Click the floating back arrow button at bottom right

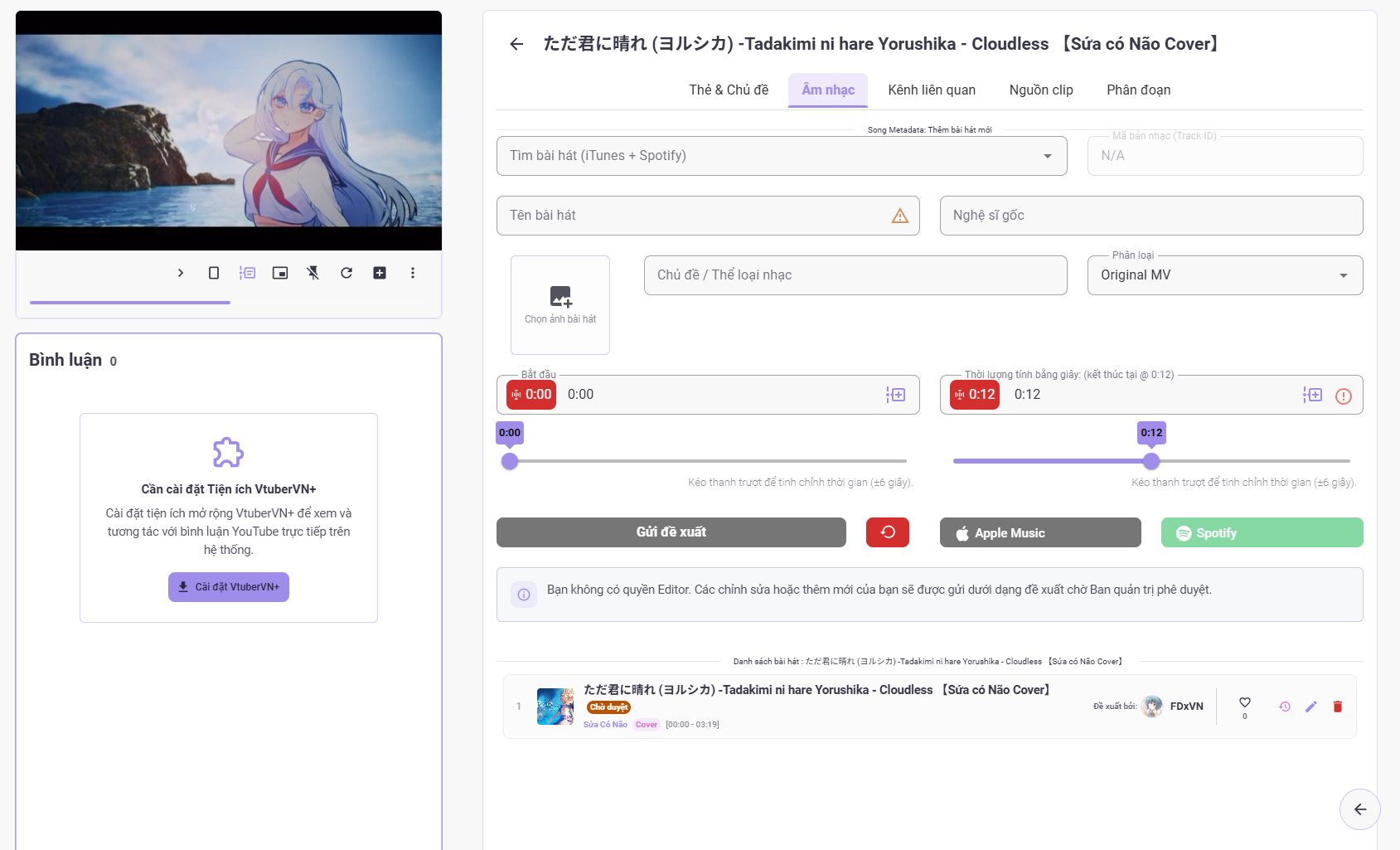coord(1360,809)
